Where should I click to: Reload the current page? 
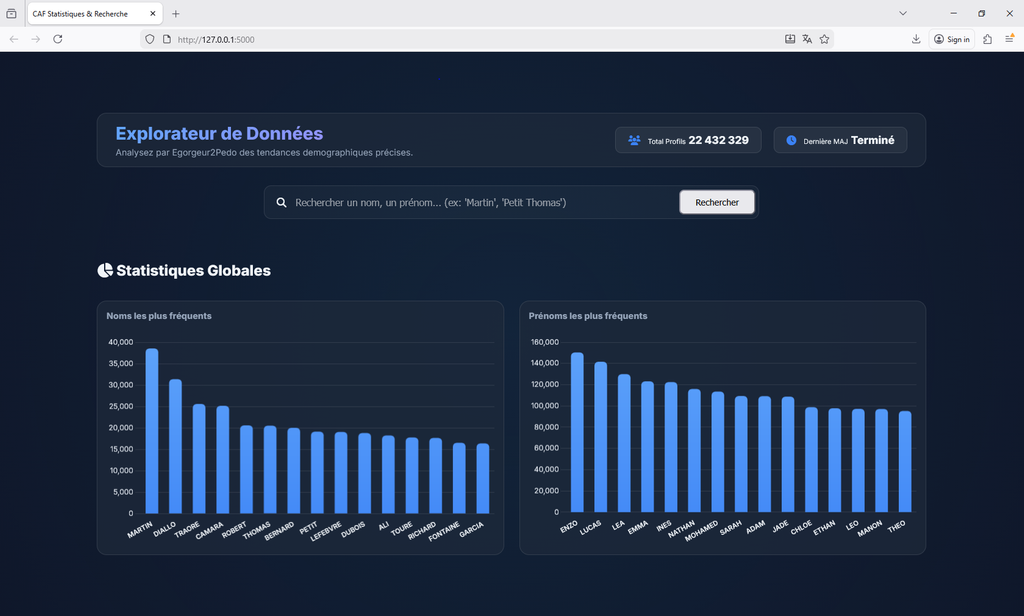(x=58, y=39)
